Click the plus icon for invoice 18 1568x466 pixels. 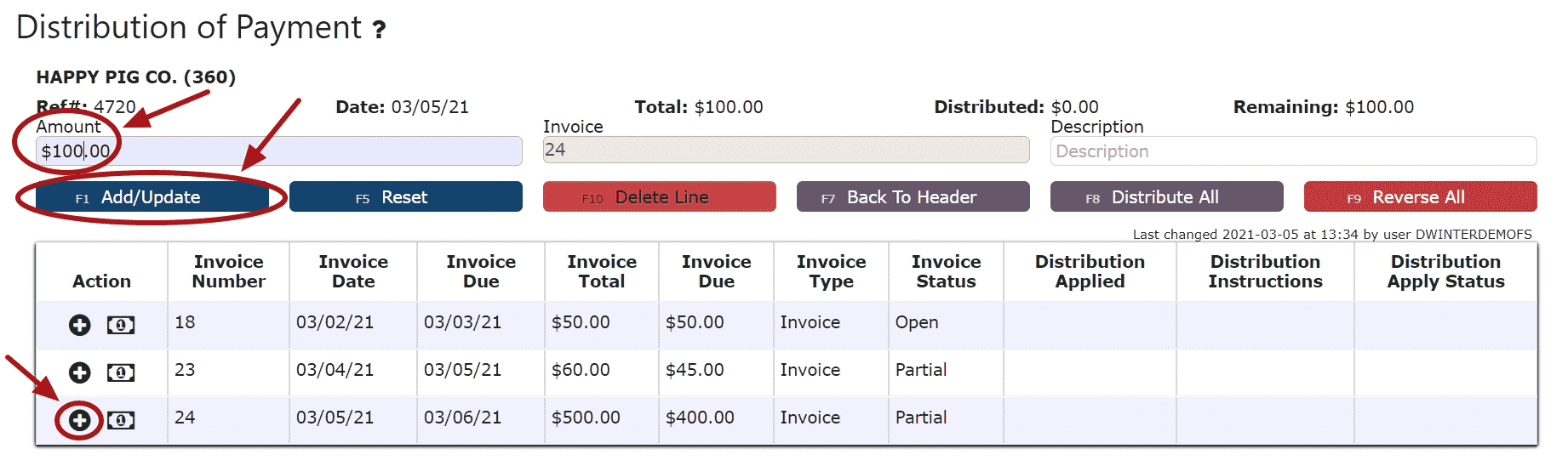point(80,325)
